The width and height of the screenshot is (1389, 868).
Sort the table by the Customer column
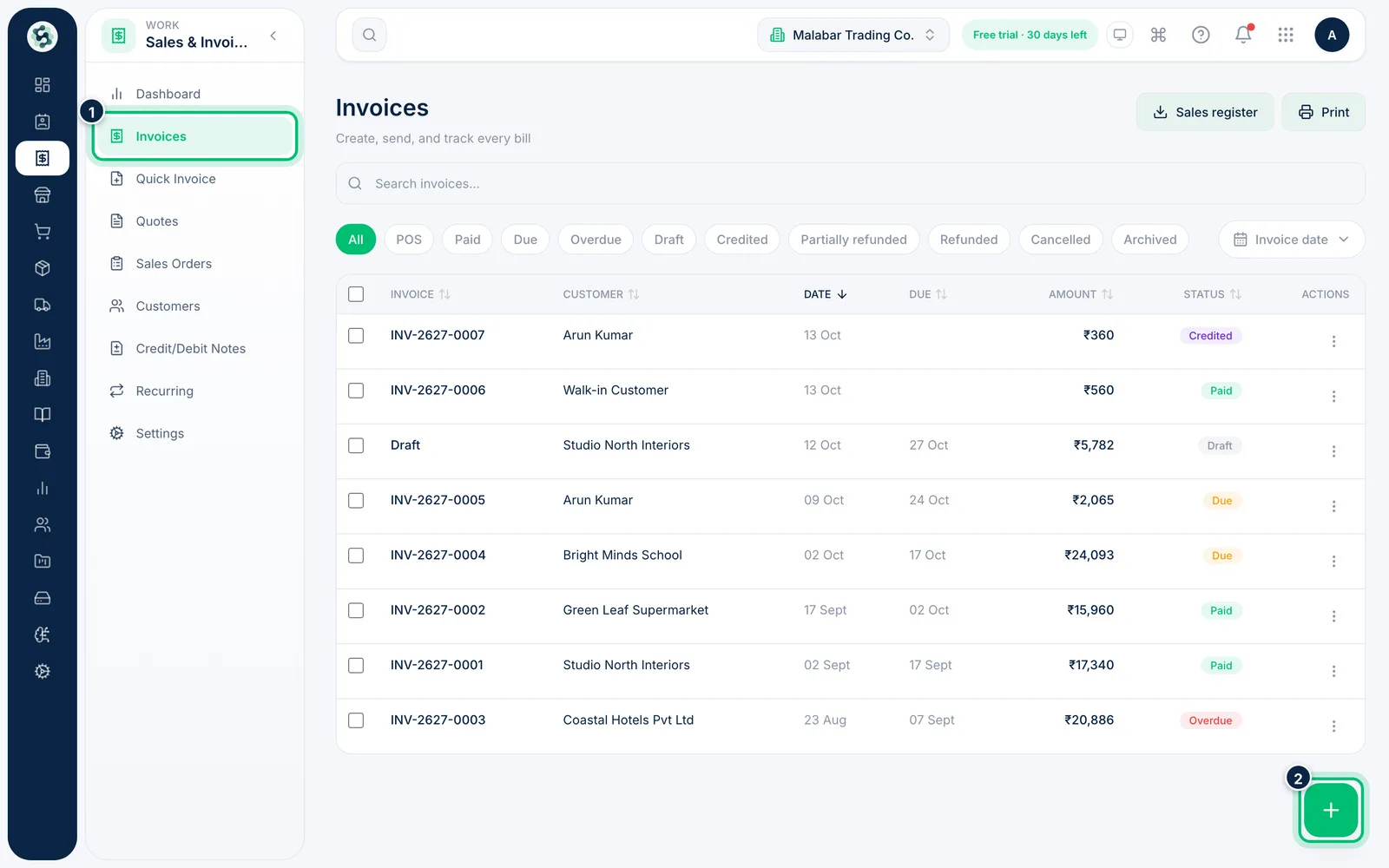pos(601,294)
